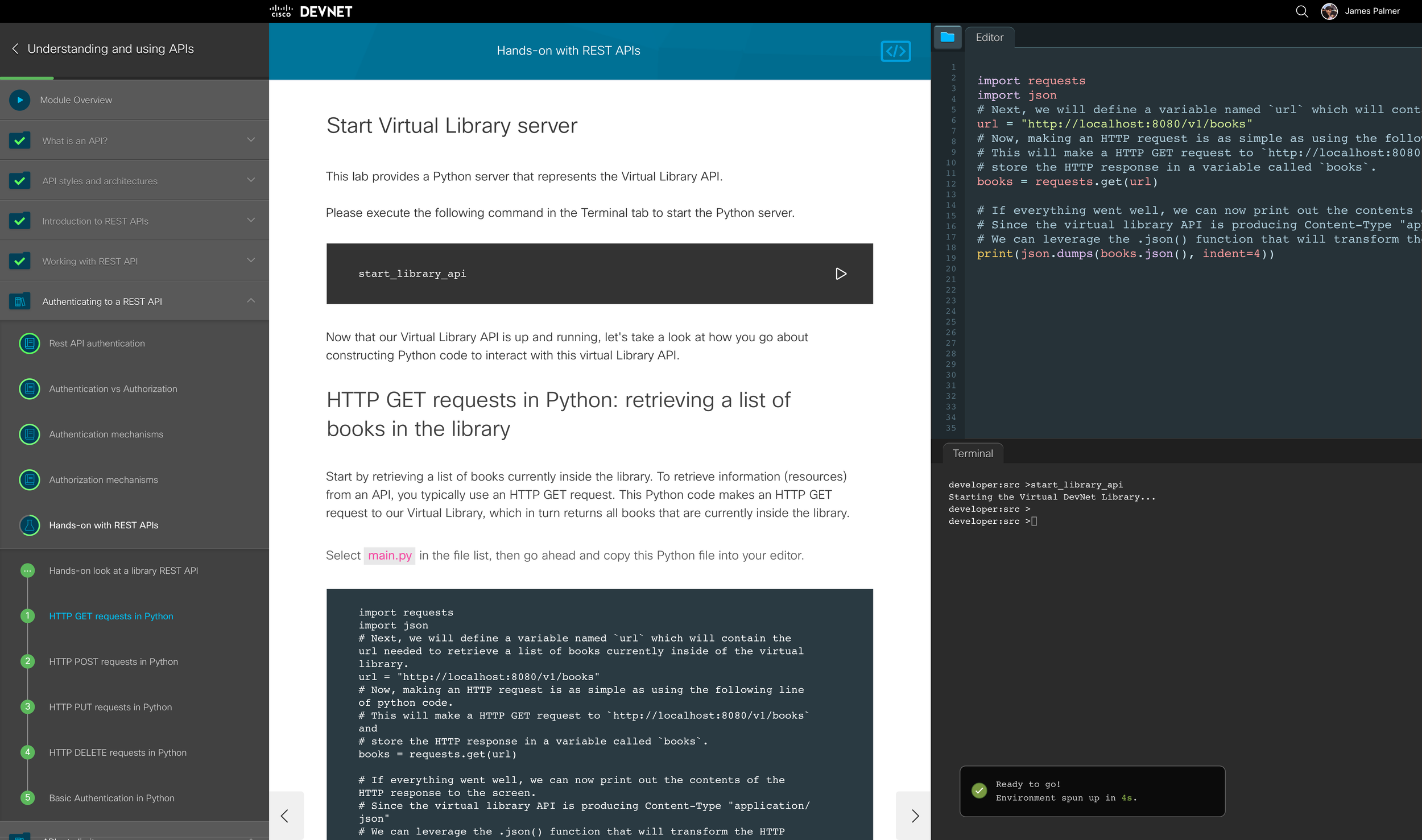Image resolution: width=1422 pixels, height=840 pixels.
Task: Expand the What is an API? chevron
Action: coord(251,140)
